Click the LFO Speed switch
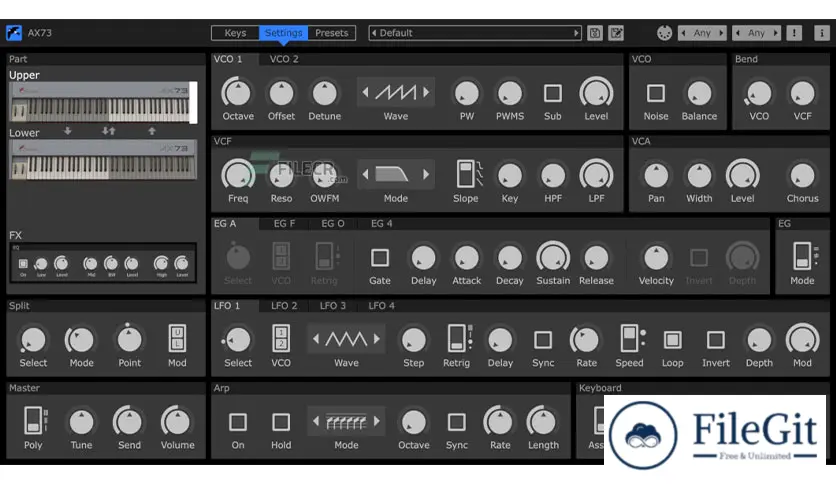The image size is (836, 484). click(632, 339)
